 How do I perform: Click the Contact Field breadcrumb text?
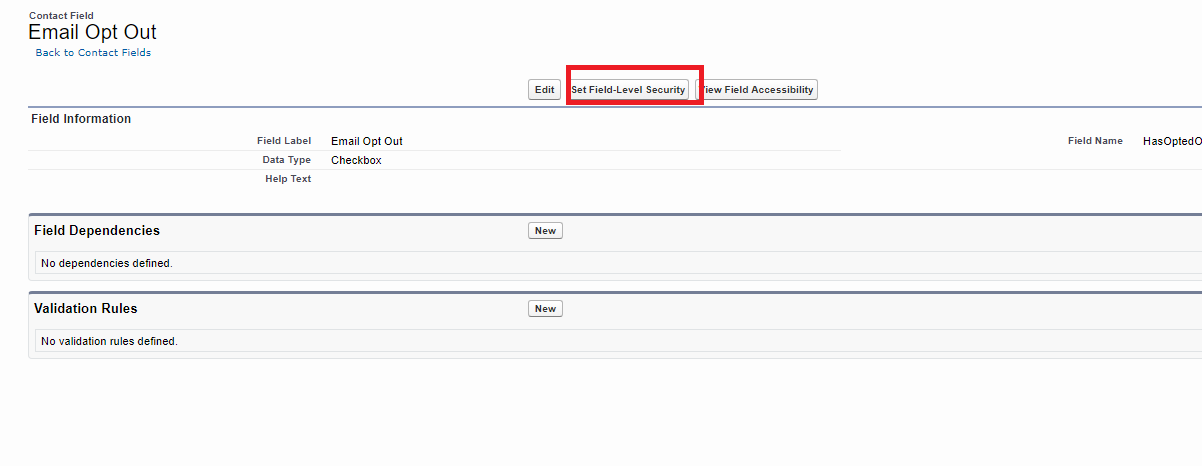61,16
